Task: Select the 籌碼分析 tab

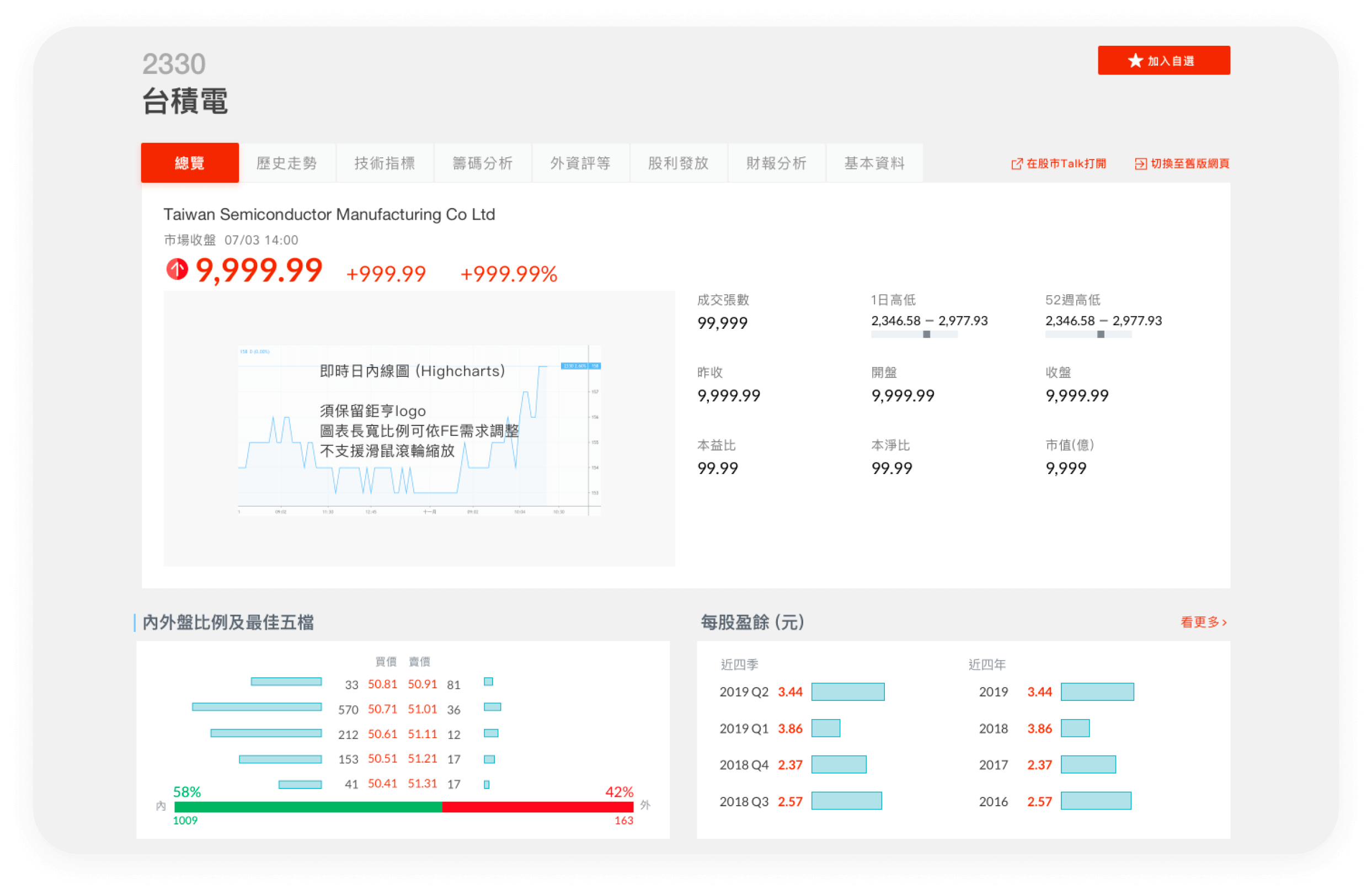Action: tap(483, 163)
